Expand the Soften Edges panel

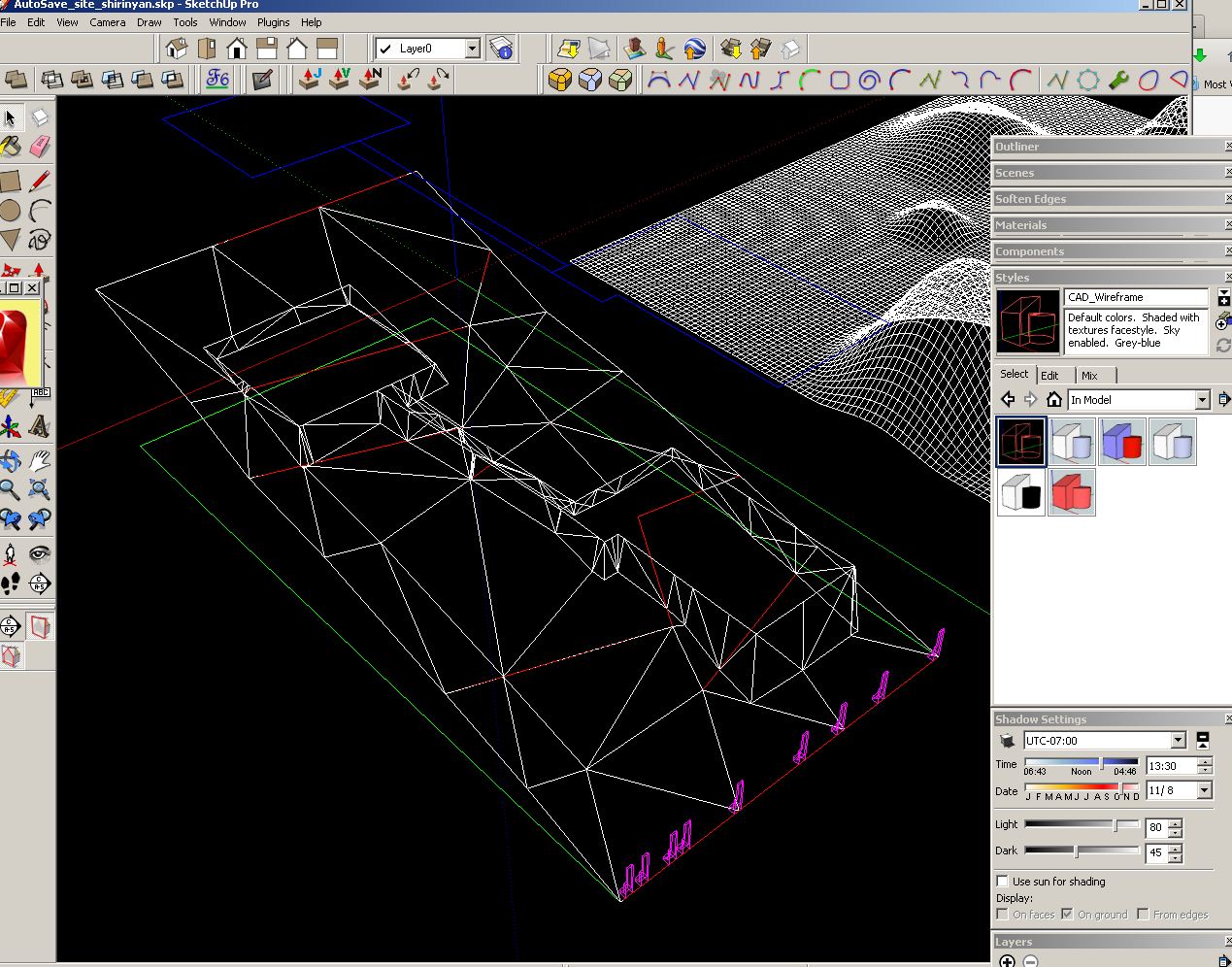tap(1030, 199)
